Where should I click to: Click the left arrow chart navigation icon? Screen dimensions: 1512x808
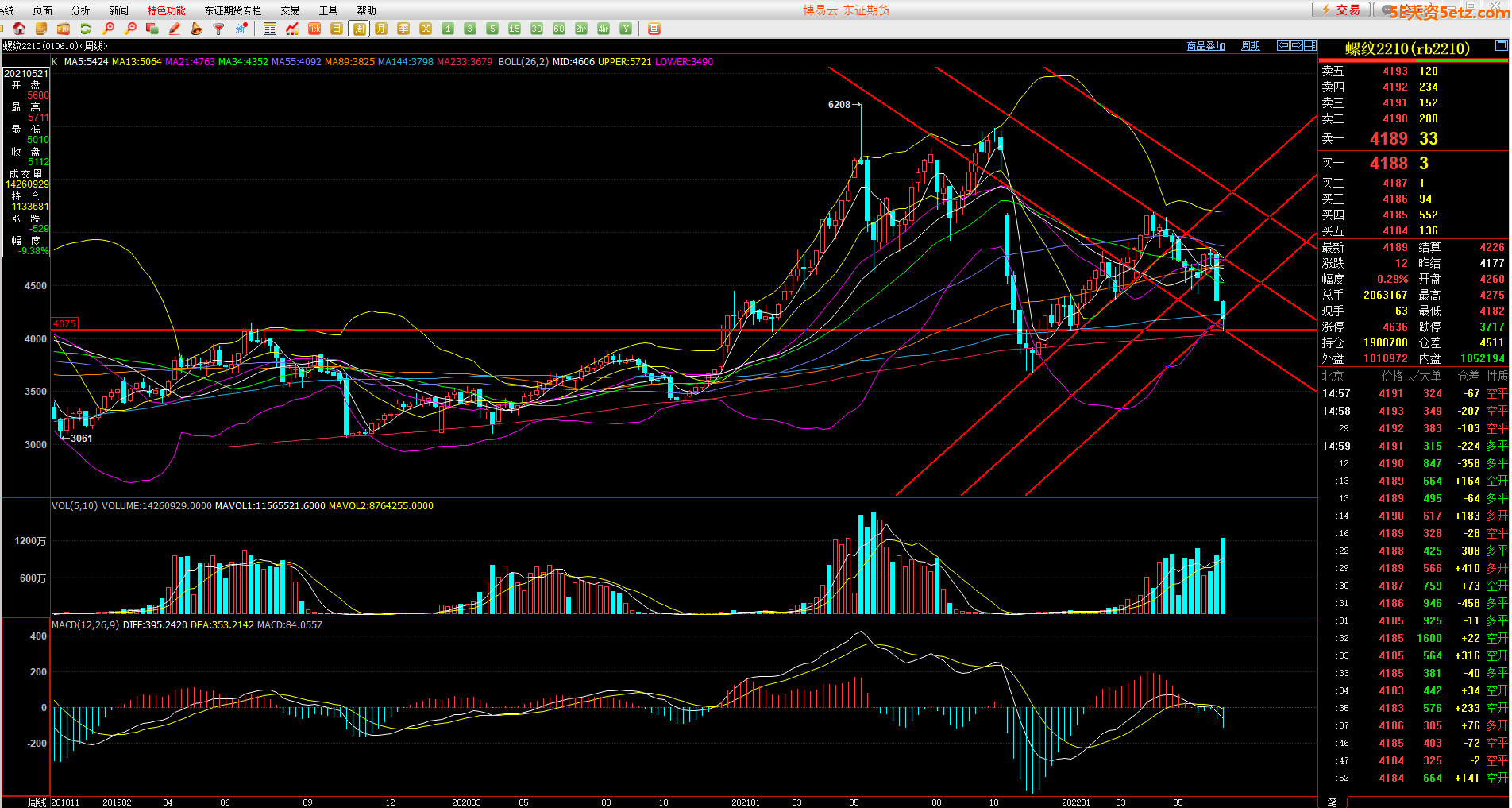point(1282,45)
